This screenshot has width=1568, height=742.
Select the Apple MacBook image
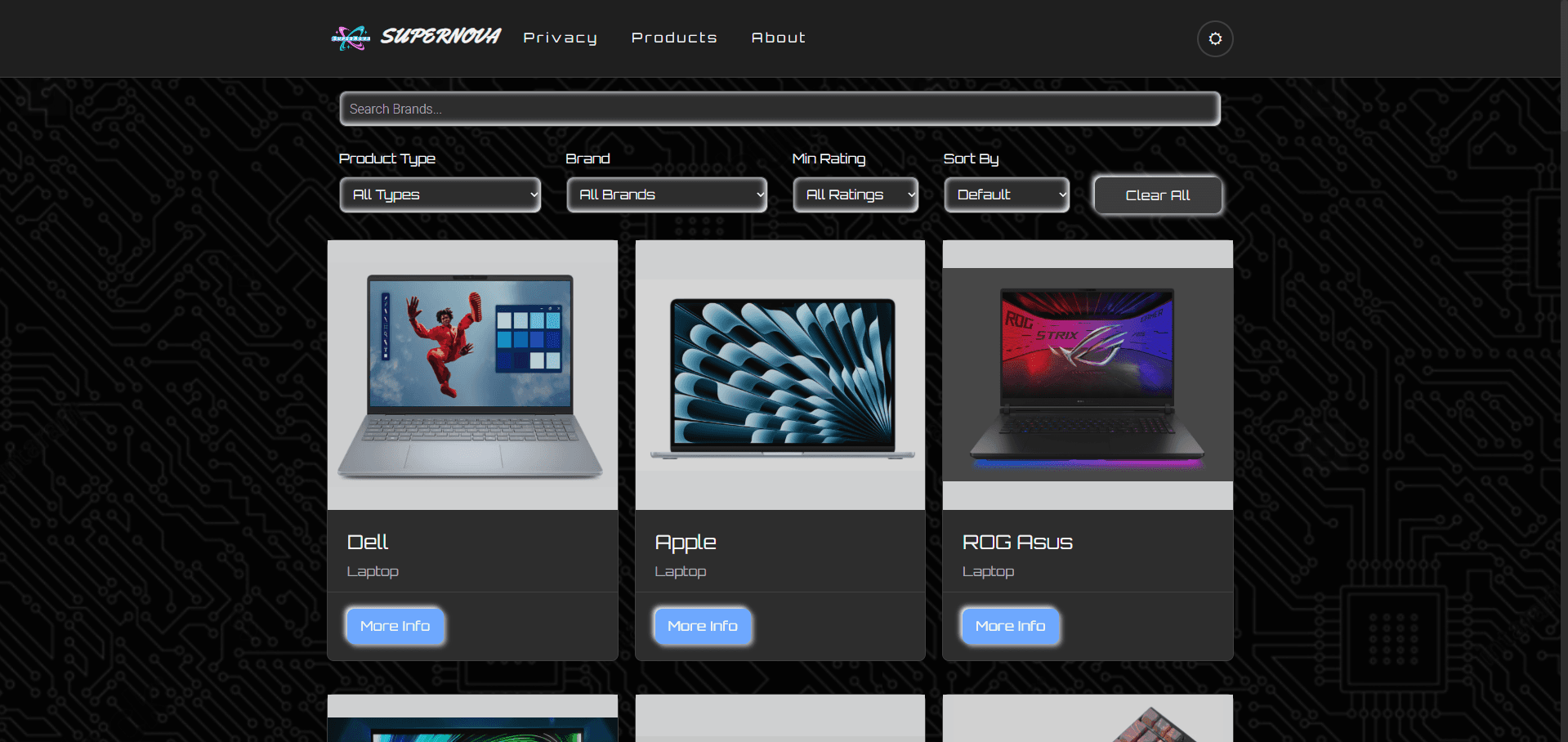(780, 375)
